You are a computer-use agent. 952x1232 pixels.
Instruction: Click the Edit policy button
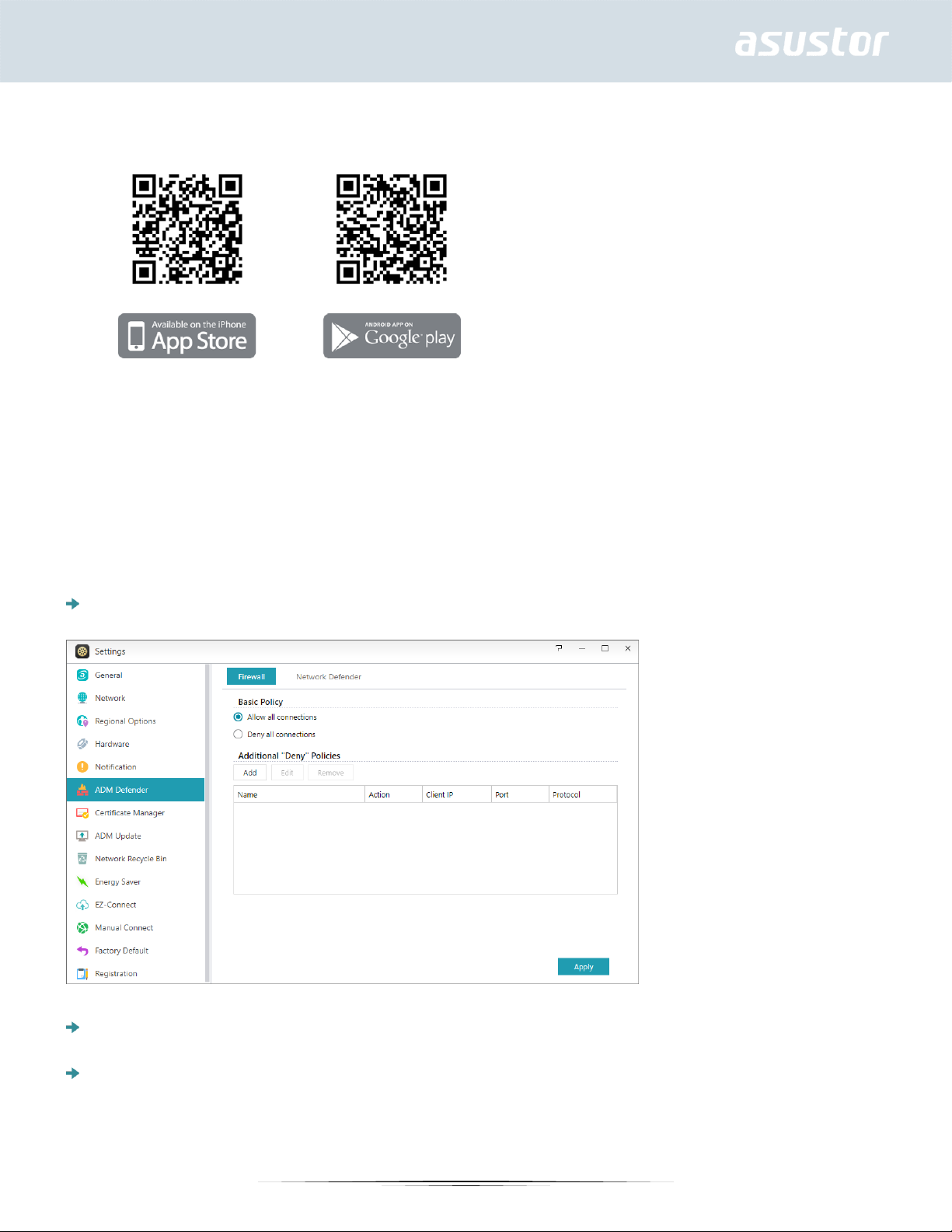(288, 773)
